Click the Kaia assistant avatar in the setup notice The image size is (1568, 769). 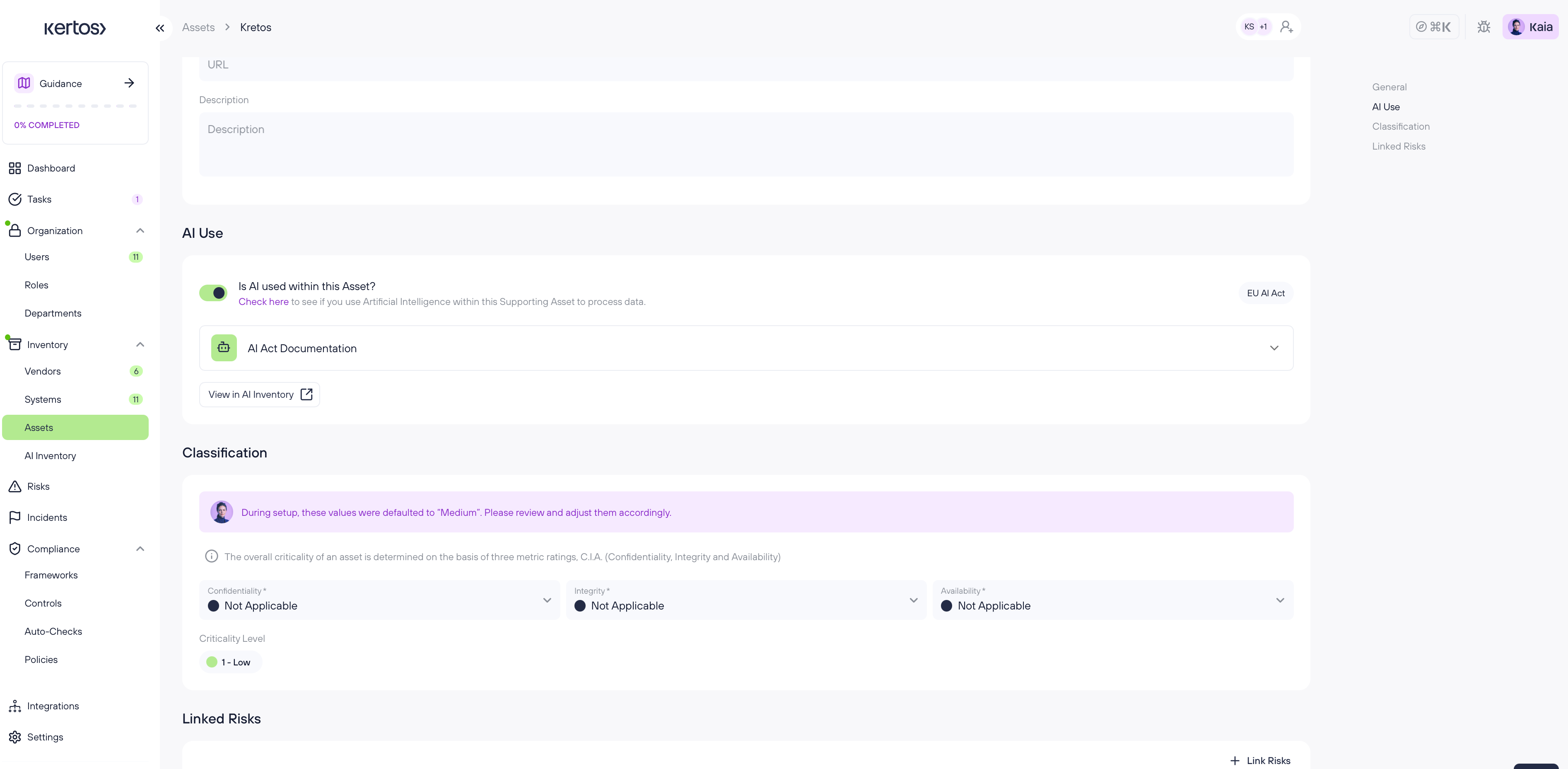pyautogui.click(x=222, y=512)
